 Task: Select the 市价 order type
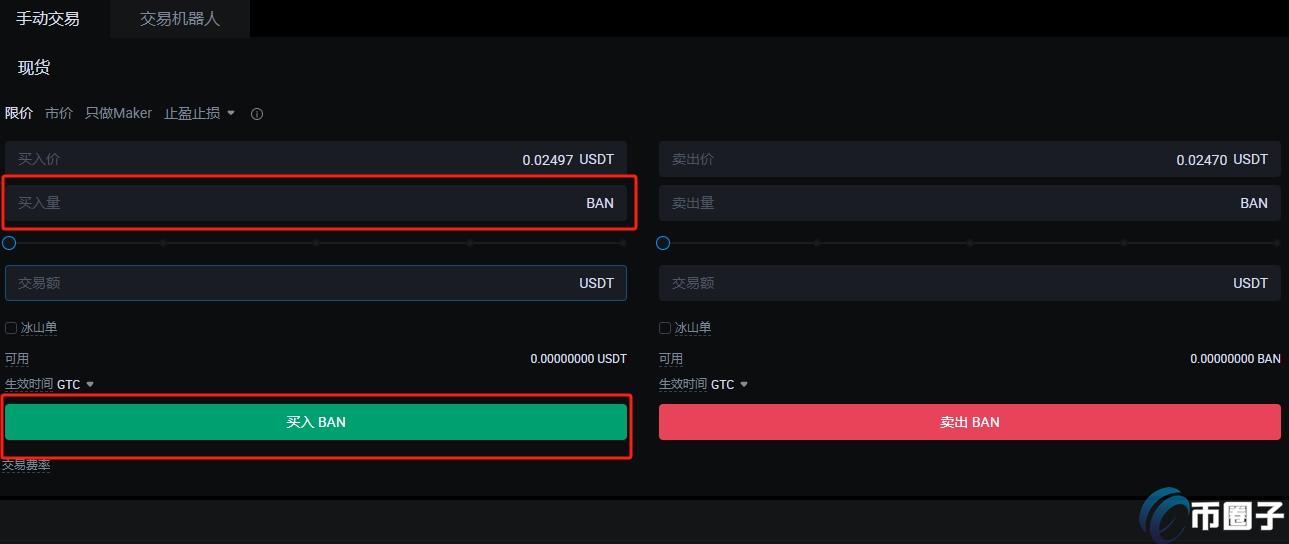(59, 114)
